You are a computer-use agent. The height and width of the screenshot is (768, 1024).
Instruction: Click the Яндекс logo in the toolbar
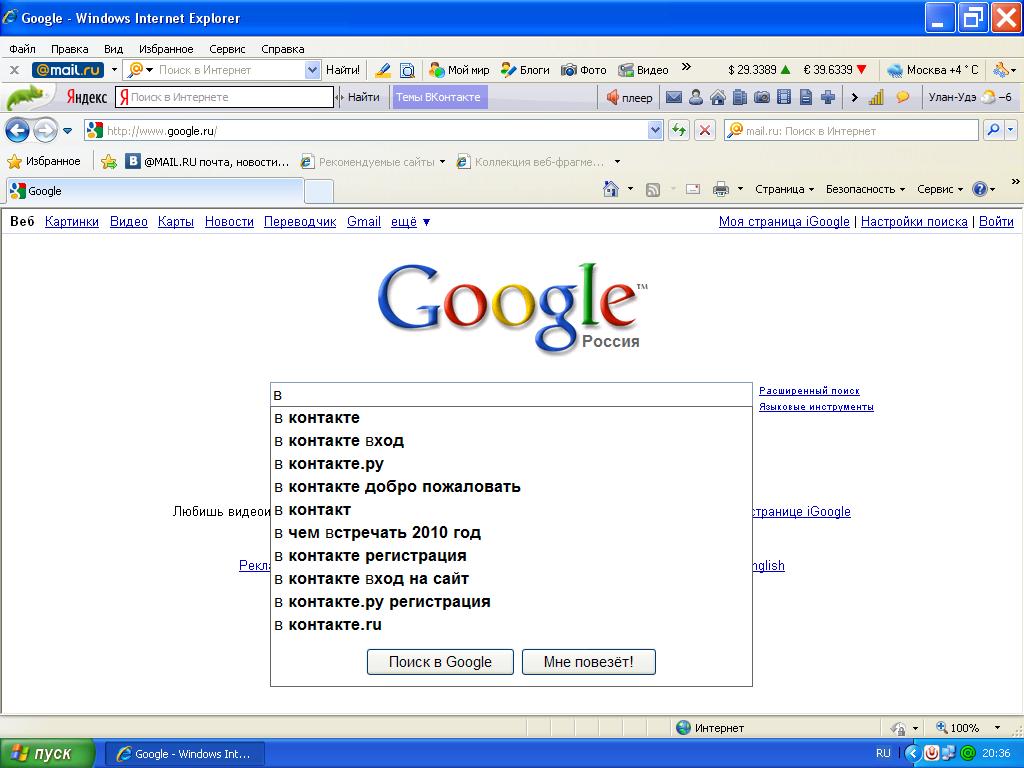click(86, 97)
